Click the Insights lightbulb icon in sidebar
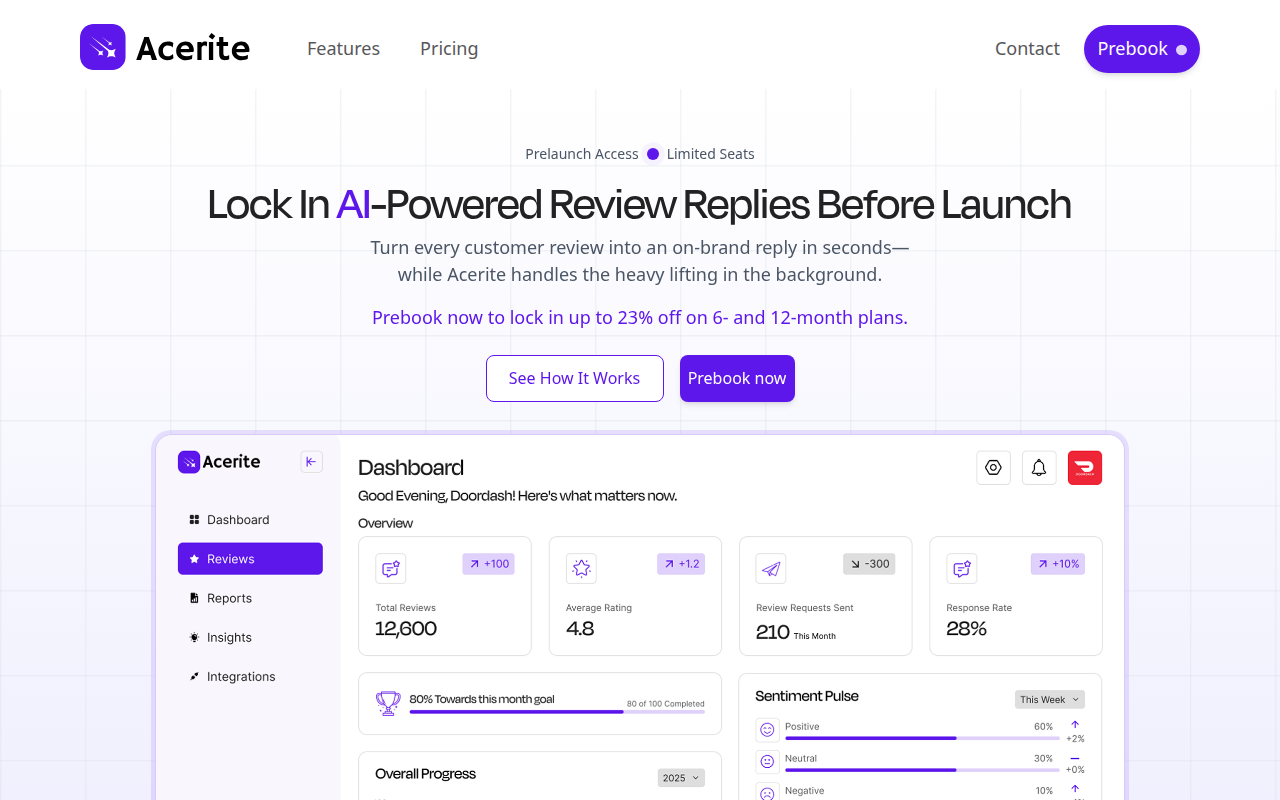Image resolution: width=1280 pixels, height=800 pixels. pos(194,637)
